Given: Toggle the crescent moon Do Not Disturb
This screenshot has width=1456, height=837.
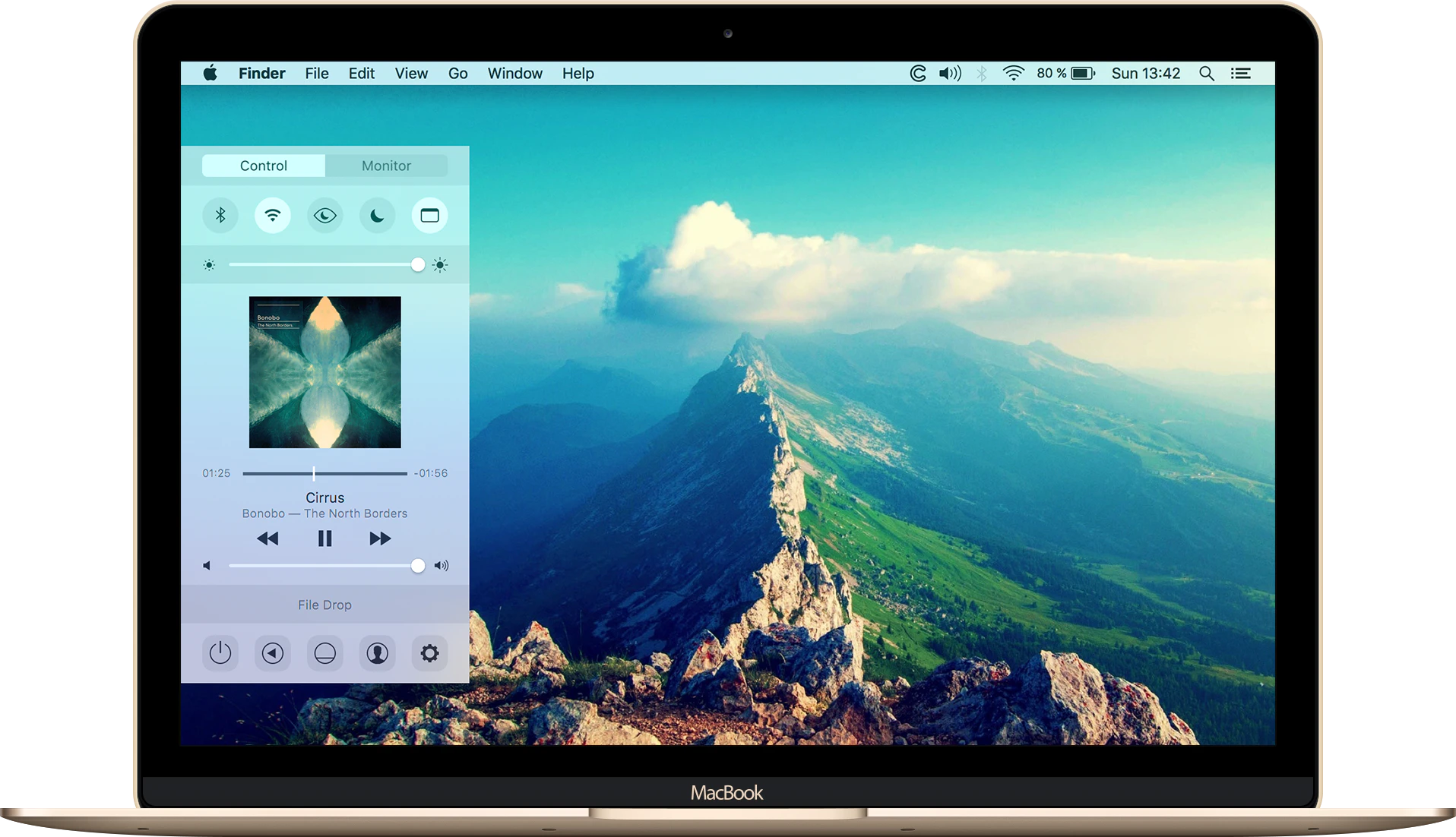Looking at the screenshot, I should click(x=378, y=216).
